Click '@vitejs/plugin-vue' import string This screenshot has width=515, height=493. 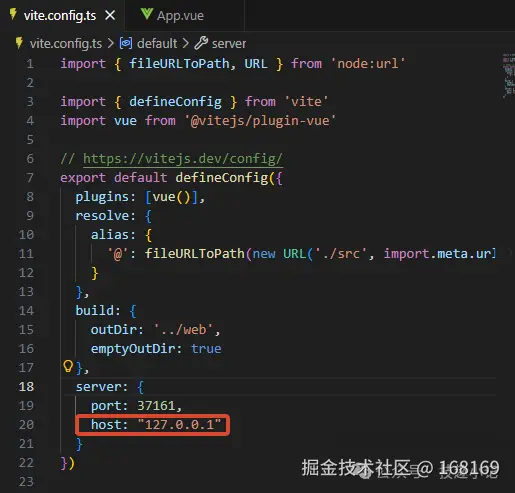tap(260, 121)
